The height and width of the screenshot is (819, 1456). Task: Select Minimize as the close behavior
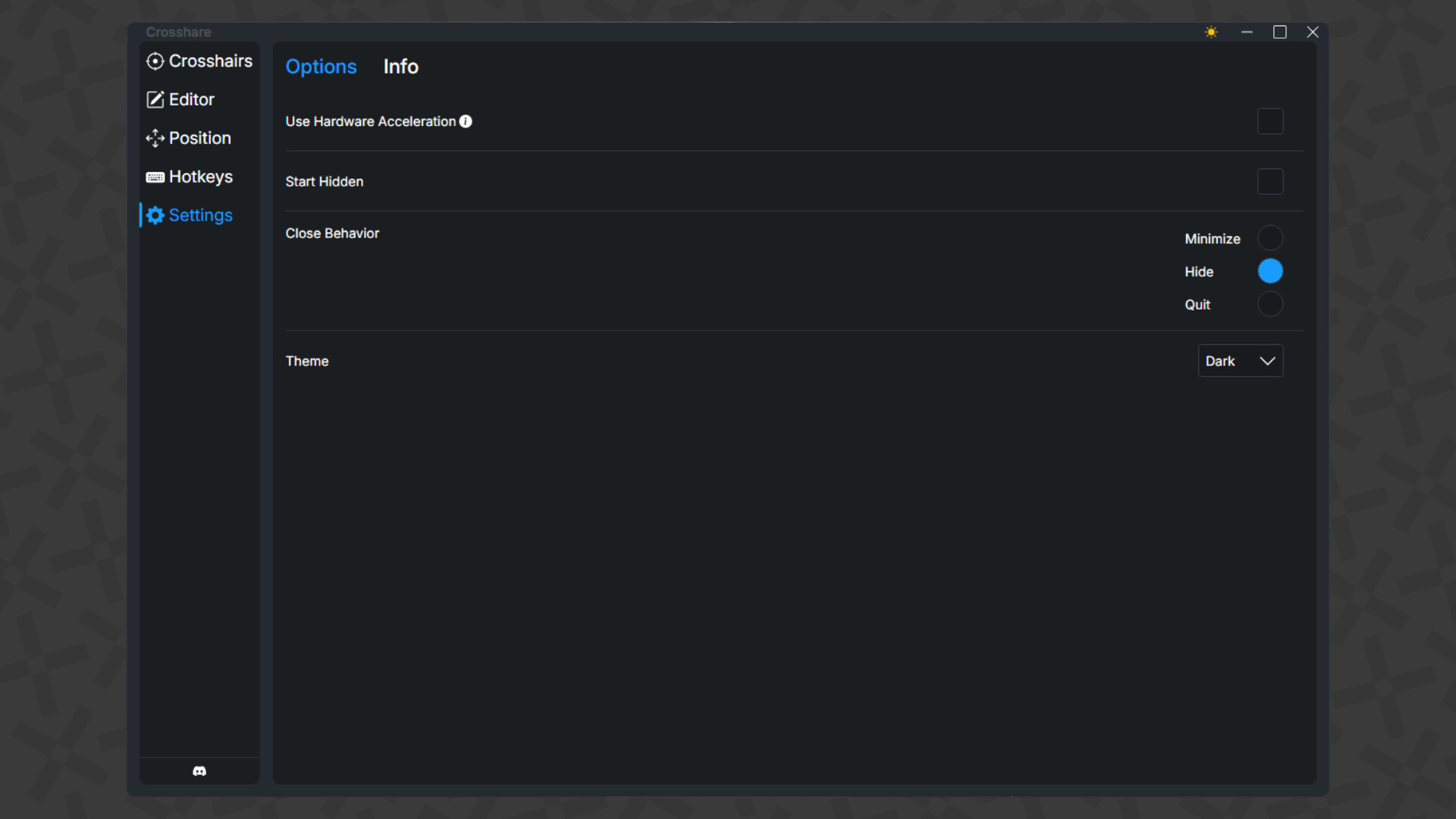click(x=1270, y=237)
